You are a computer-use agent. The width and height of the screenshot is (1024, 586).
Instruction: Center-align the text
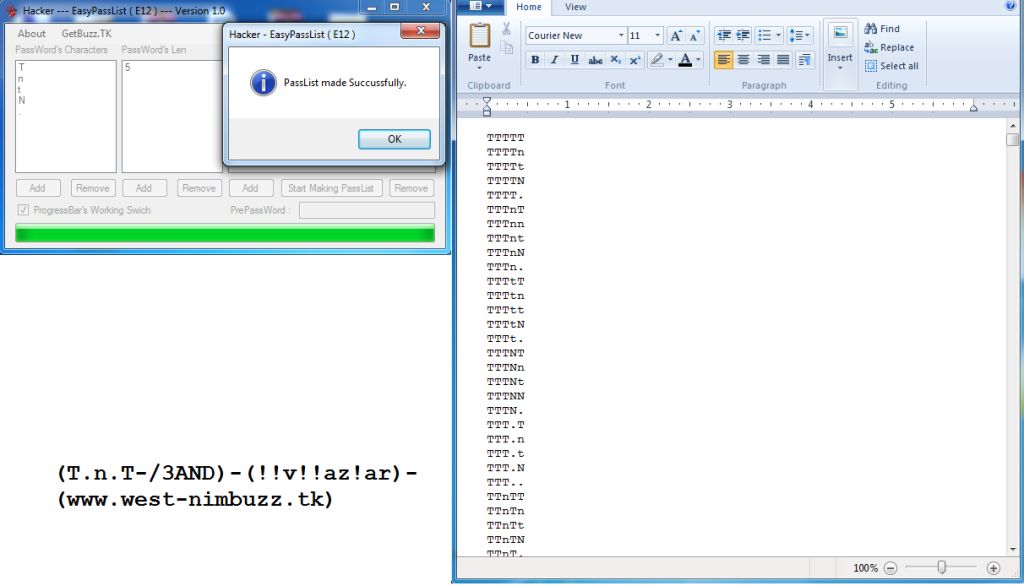pyautogui.click(x=743, y=60)
